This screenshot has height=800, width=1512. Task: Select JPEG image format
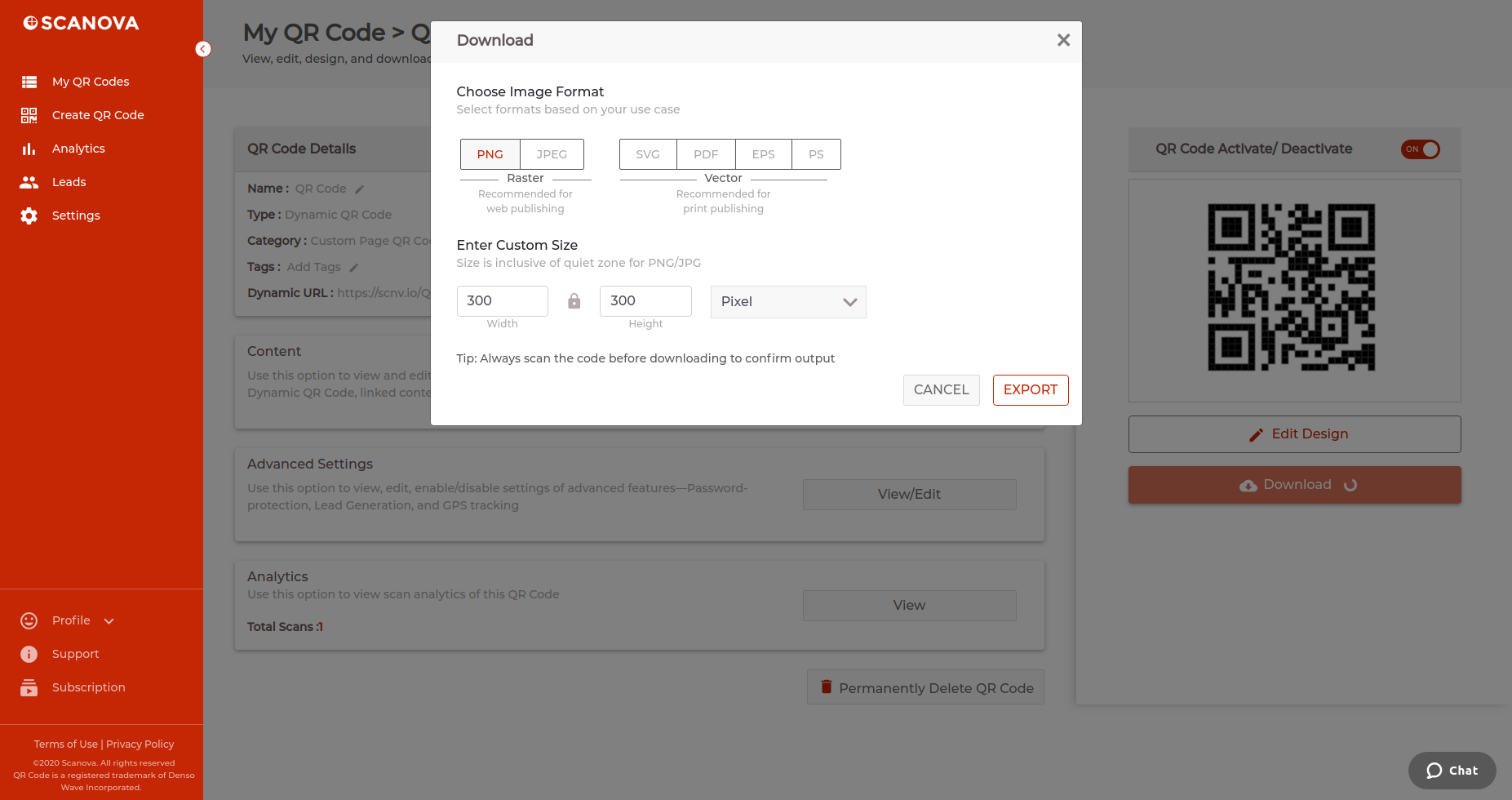(x=552, y=154)
